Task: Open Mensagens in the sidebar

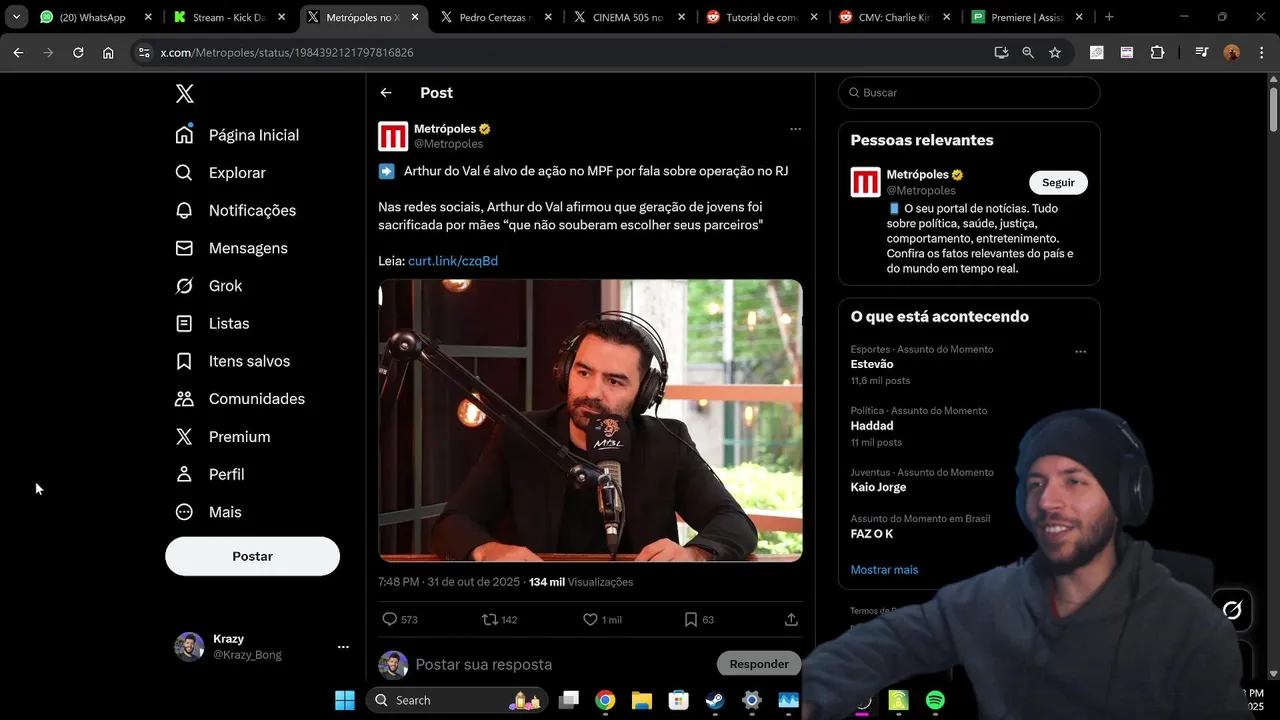Action: click(231, 248)
